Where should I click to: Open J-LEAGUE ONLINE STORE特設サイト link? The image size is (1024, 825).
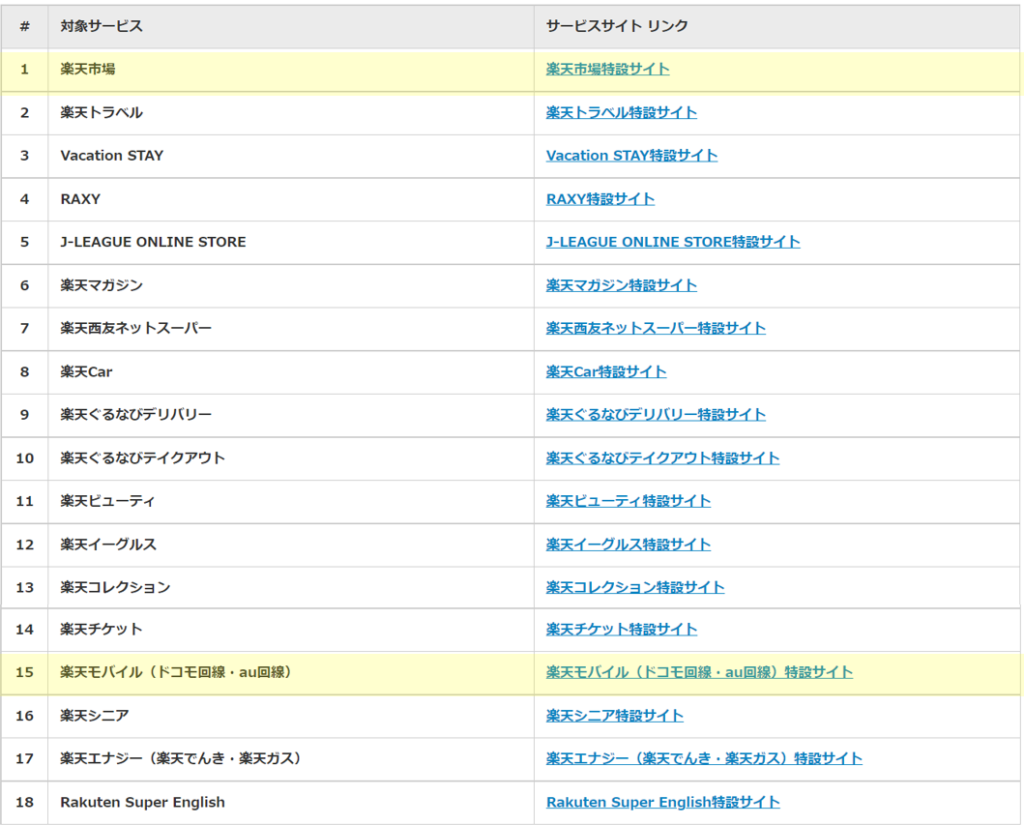coord(673,242)
